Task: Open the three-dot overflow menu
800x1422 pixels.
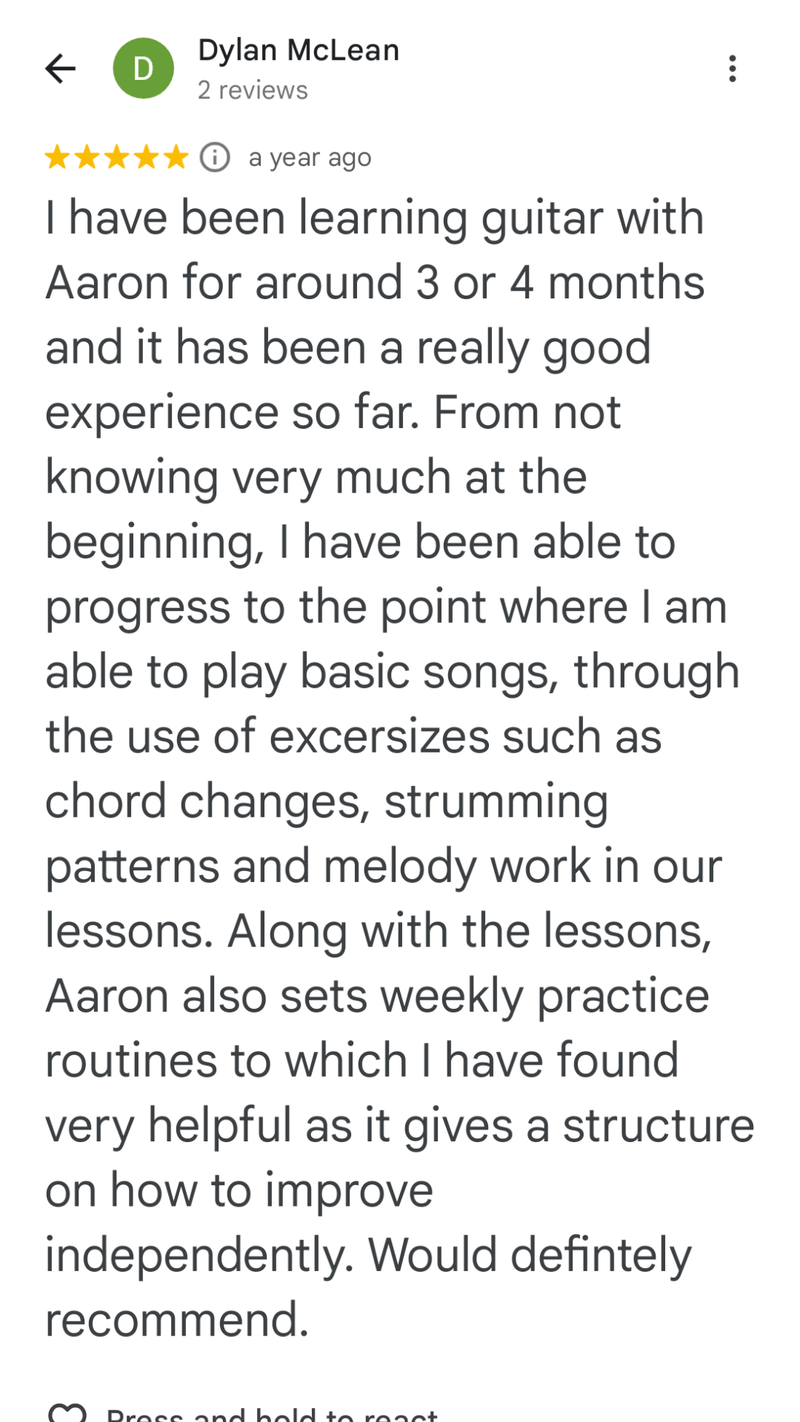Action: click(x=732, y=68)
